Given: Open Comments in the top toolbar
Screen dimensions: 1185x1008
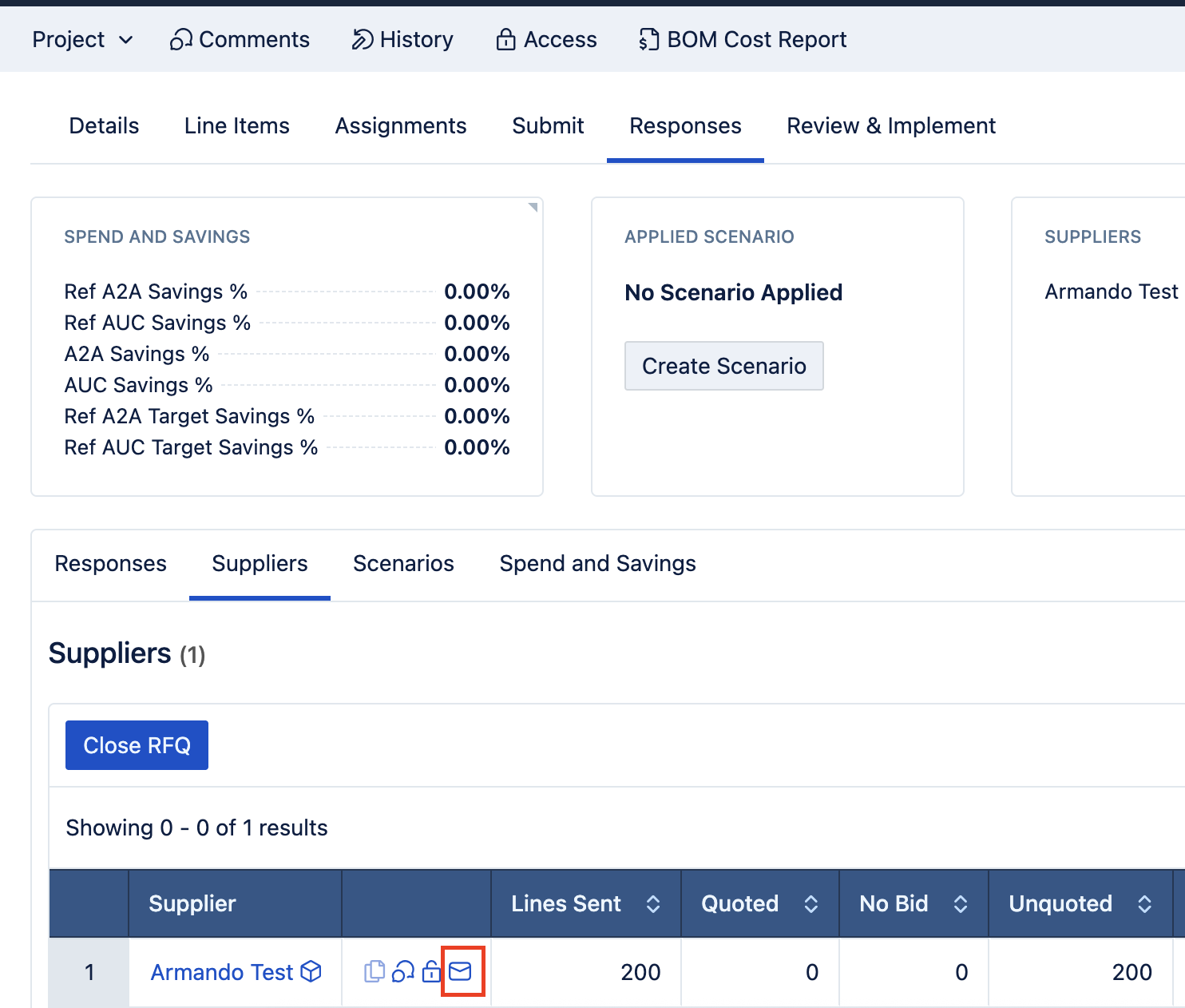Looking at the screenshot, I should pos(240,39).
